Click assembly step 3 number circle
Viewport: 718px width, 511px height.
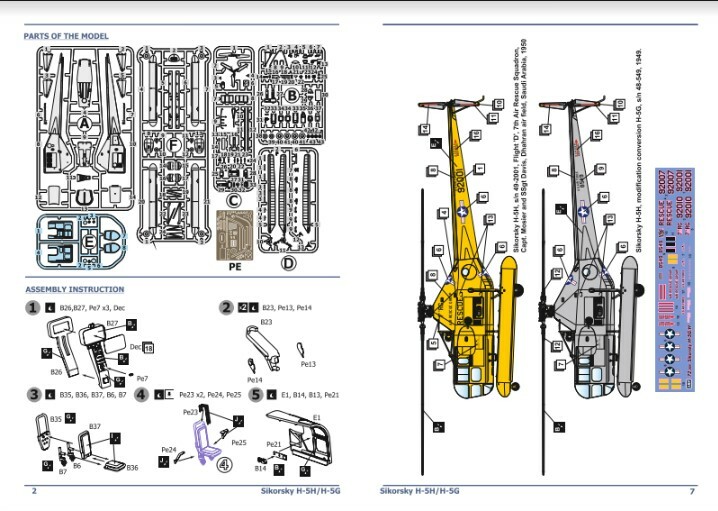[33, 394]
